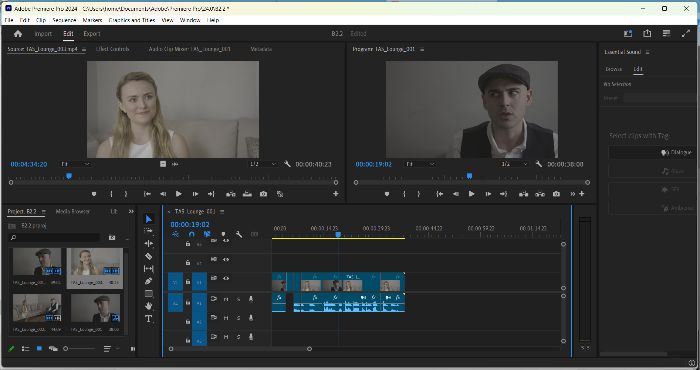Open Program playback resolution dropdown
The height and width of the screenshot is (370, 700).
click(513, 164)
